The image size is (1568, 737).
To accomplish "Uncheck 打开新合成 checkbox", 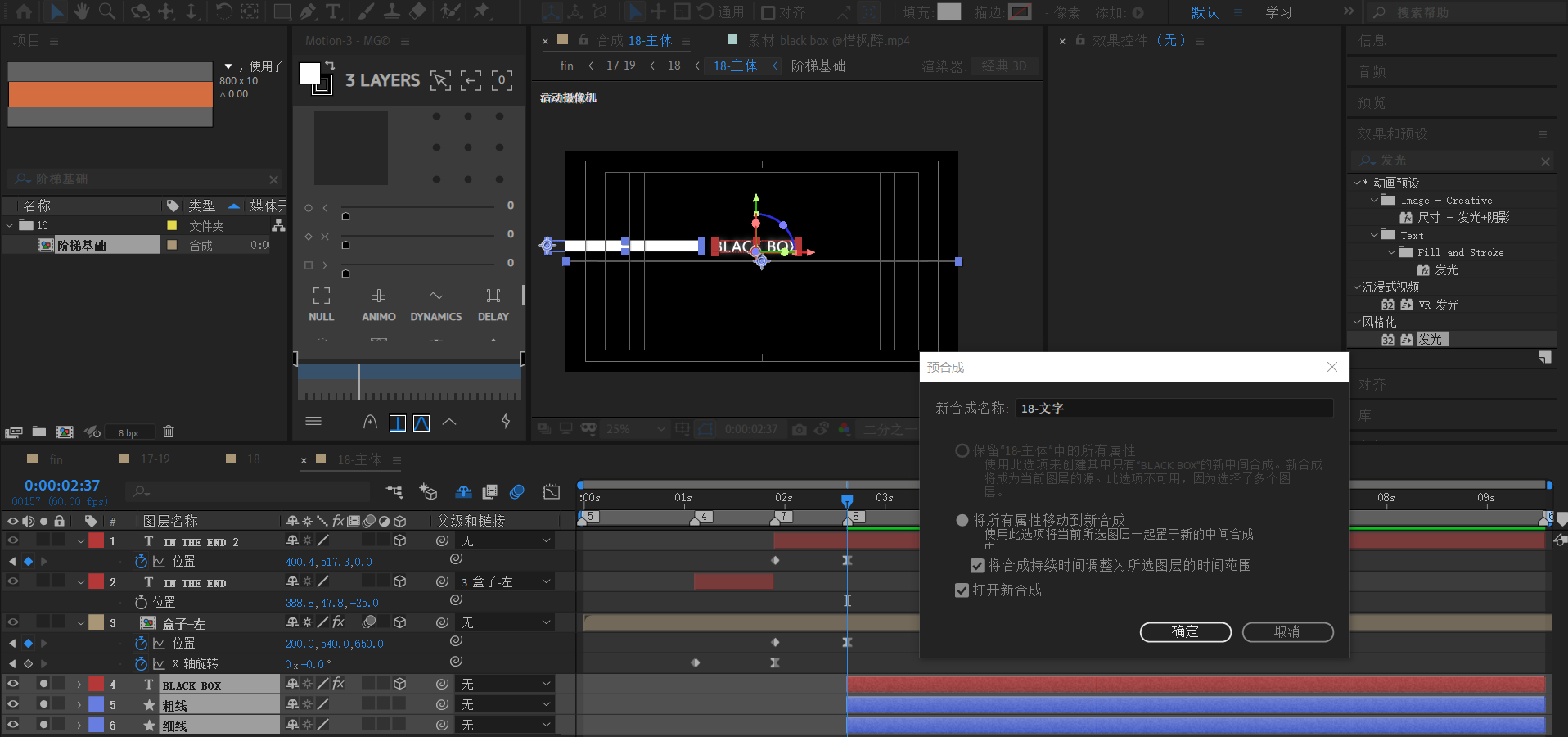I will coord(962,590).
